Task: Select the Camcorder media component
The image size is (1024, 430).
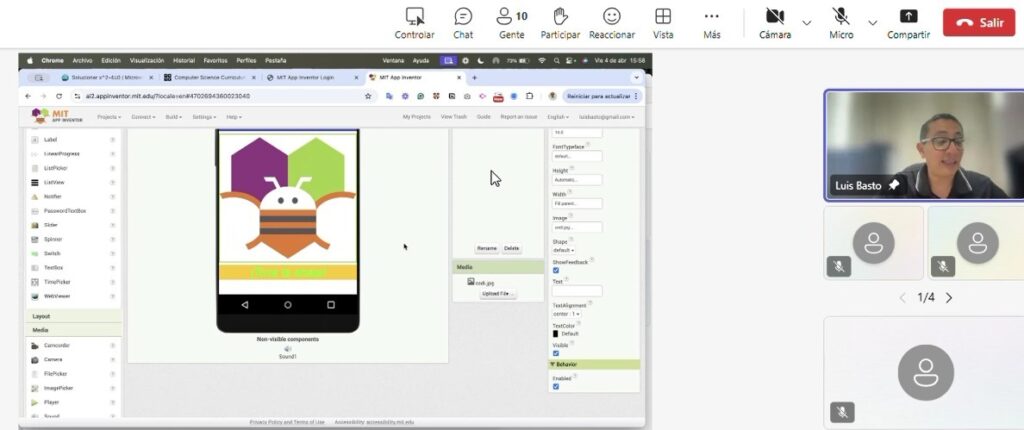Action: [x=56, y=345]
